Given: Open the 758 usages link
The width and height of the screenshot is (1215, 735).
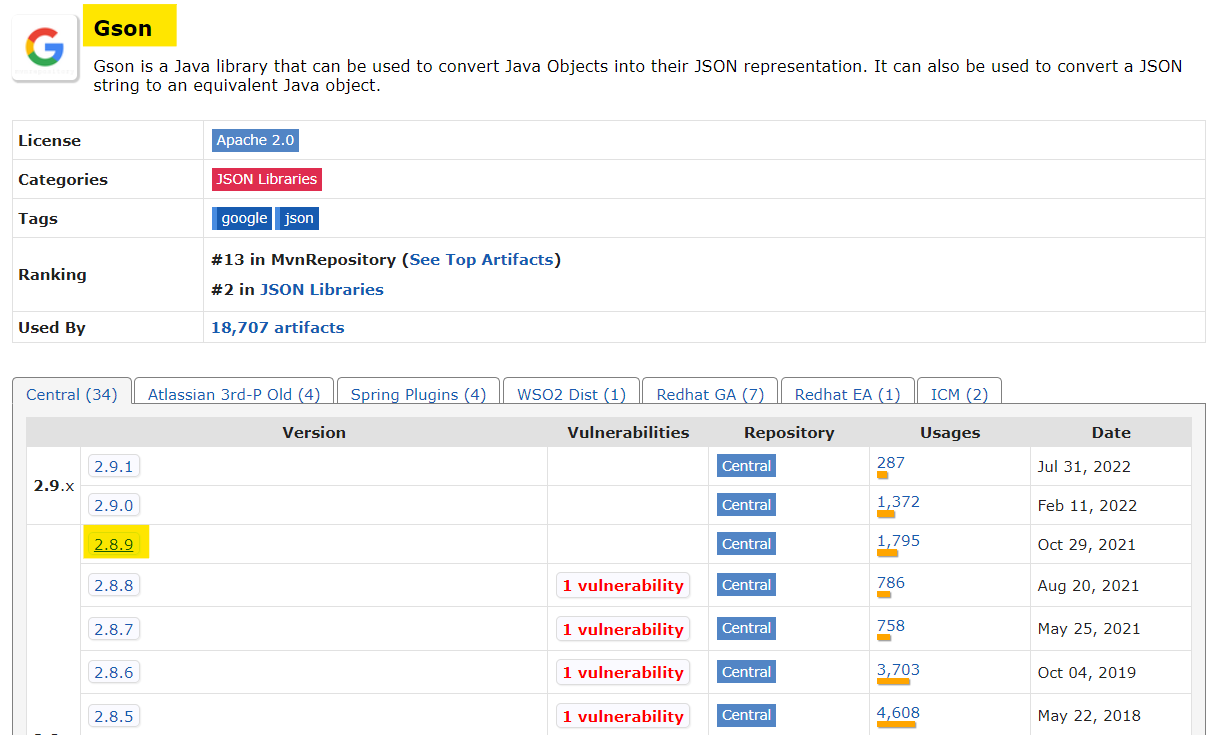Looking at the screenshot, I should (x=890, y=626).
